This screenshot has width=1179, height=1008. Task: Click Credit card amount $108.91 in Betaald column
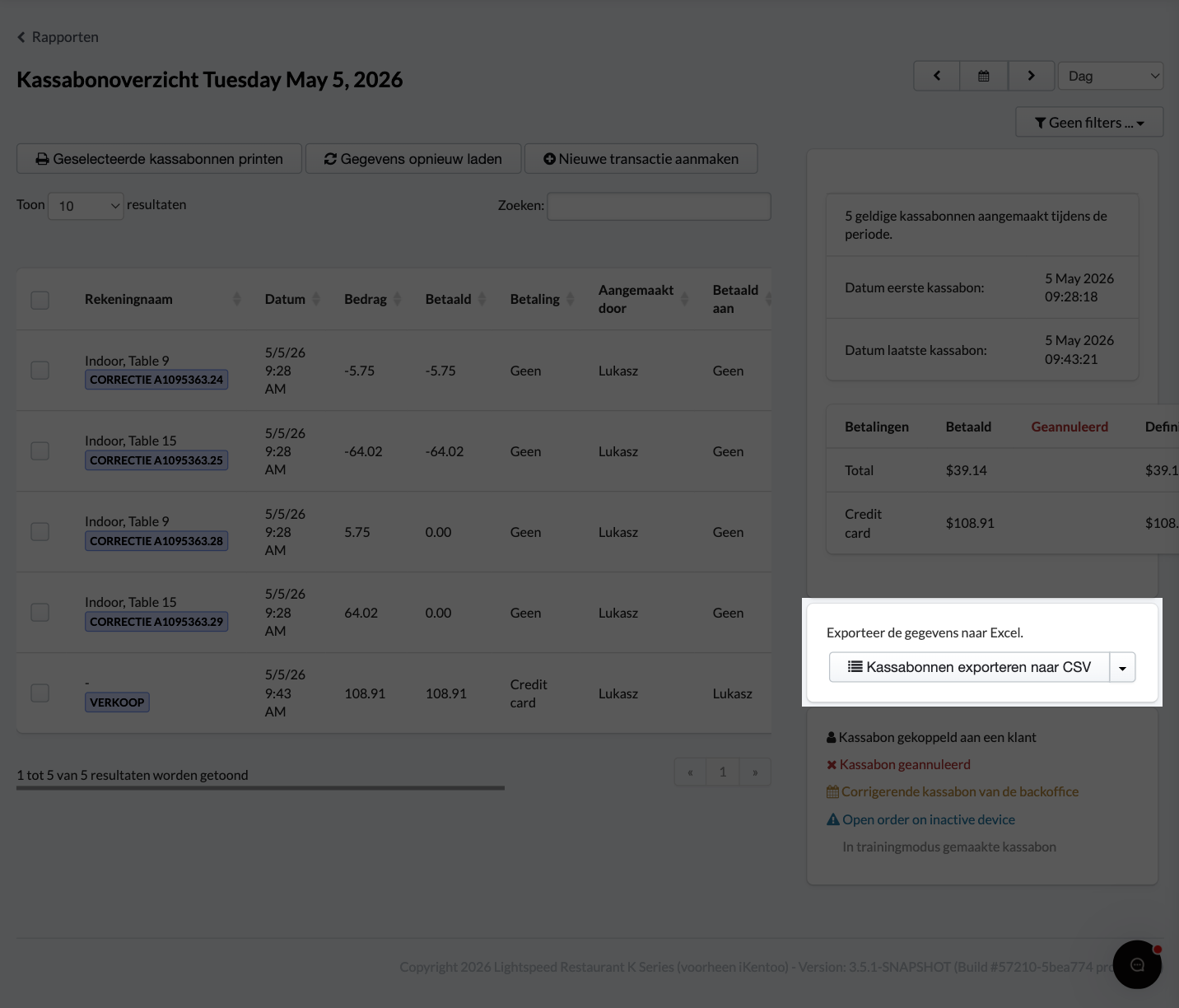click(970, 523)
